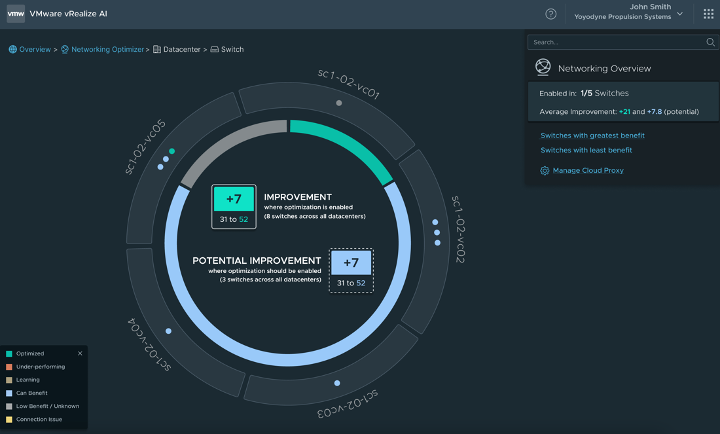Image resolution: width=720 pixels, height=434 pixels.
Task: Click the 'POTENTIAL IMPROVEMENT' heading text
Action: tap(256, 261)
